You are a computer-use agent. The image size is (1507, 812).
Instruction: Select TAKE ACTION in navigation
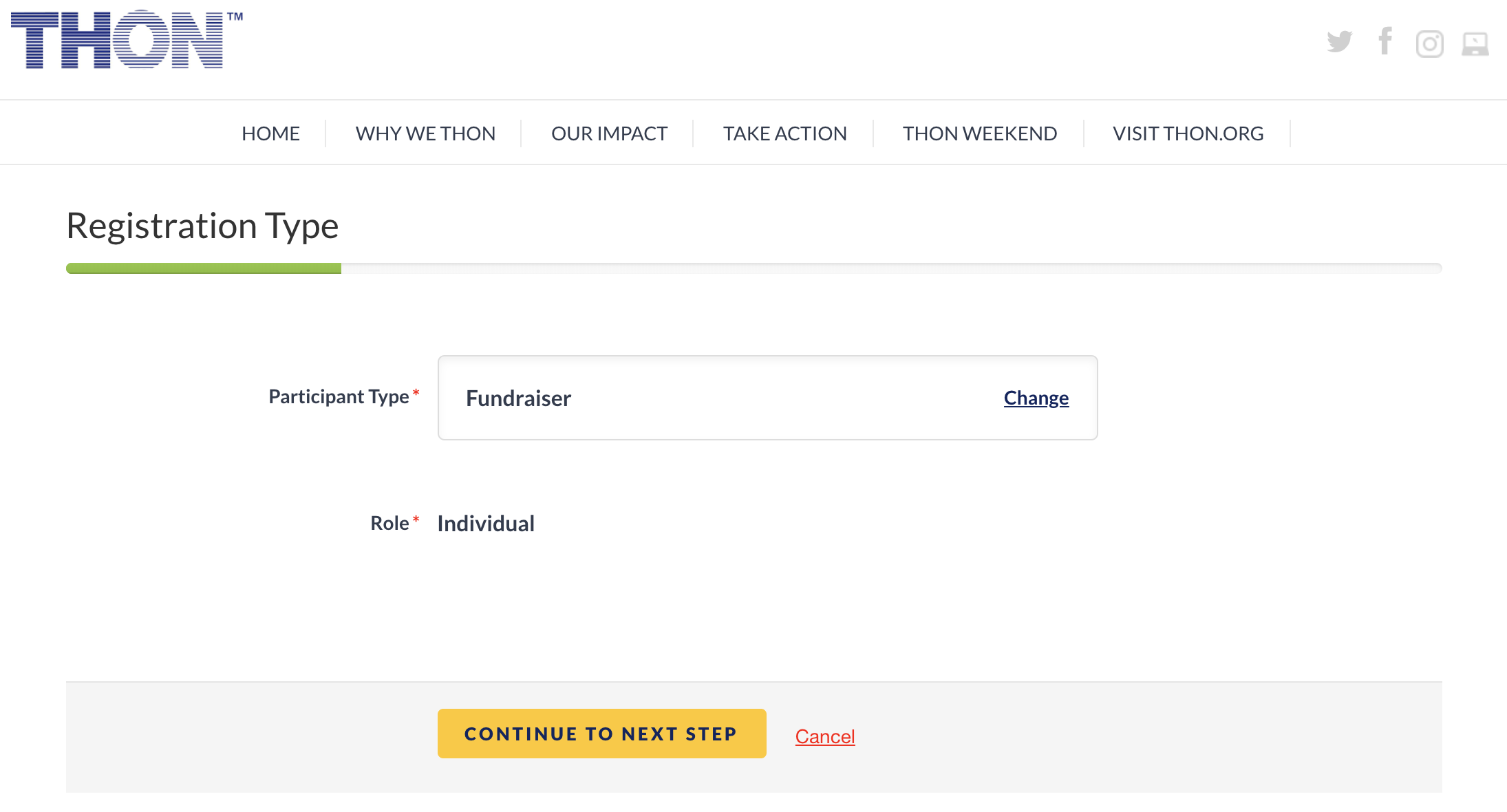coord(784,133)
